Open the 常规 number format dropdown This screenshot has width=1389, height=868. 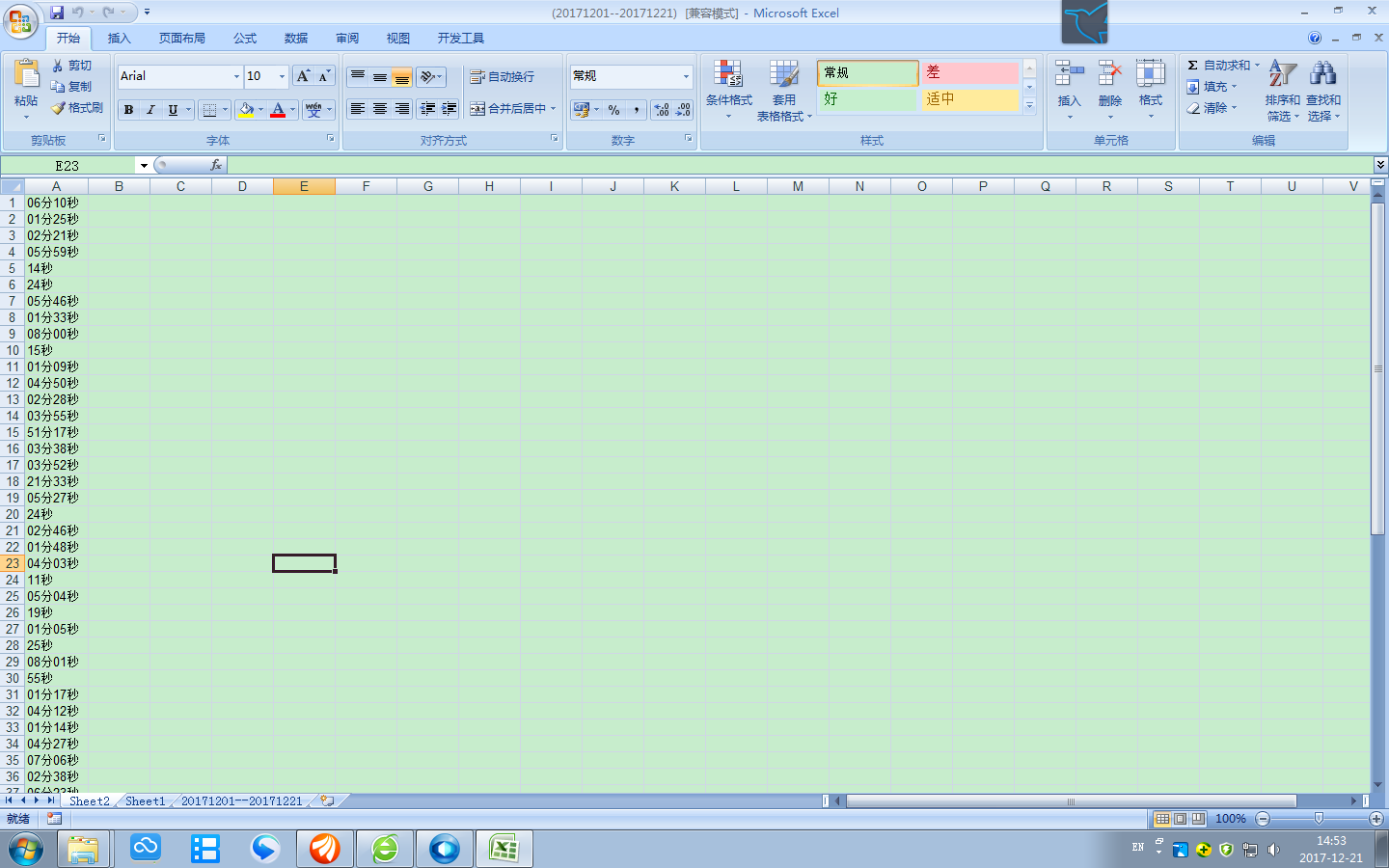coord(686,76)
